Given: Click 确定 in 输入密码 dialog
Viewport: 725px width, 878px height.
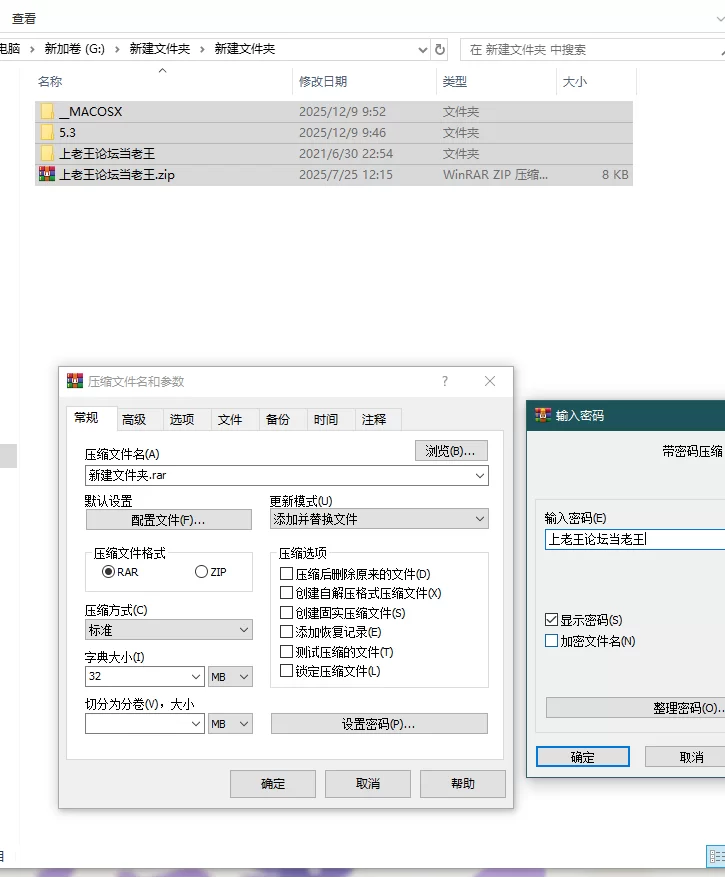Looking at the screenshot, I should pyautogui.click(x=583, y=757).
